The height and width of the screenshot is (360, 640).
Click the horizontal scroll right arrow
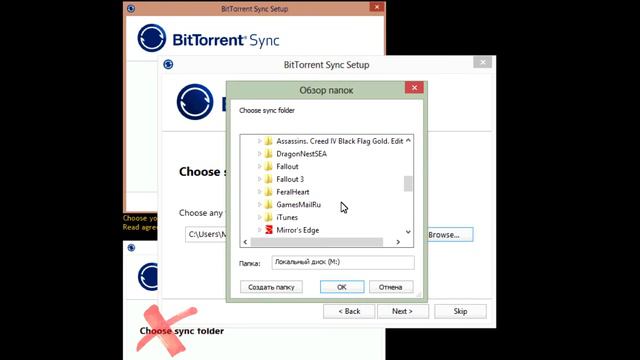(x=398, y=242)
